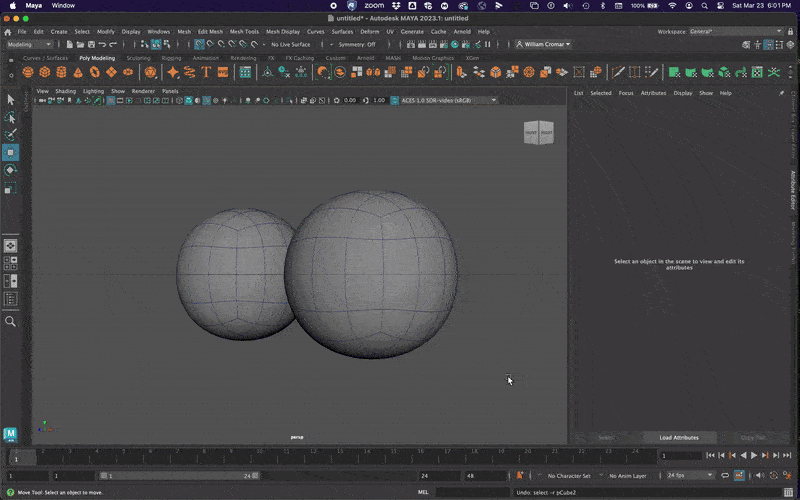Open the Mesh Tools menu
The height and width of the screenshot is (500, 800).
(244, 31)
